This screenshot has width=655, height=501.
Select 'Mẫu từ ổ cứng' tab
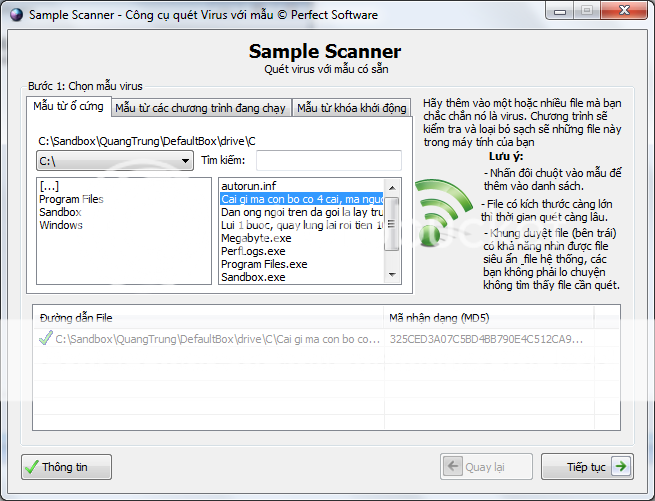pyautogui.click(x=68, y=107)
